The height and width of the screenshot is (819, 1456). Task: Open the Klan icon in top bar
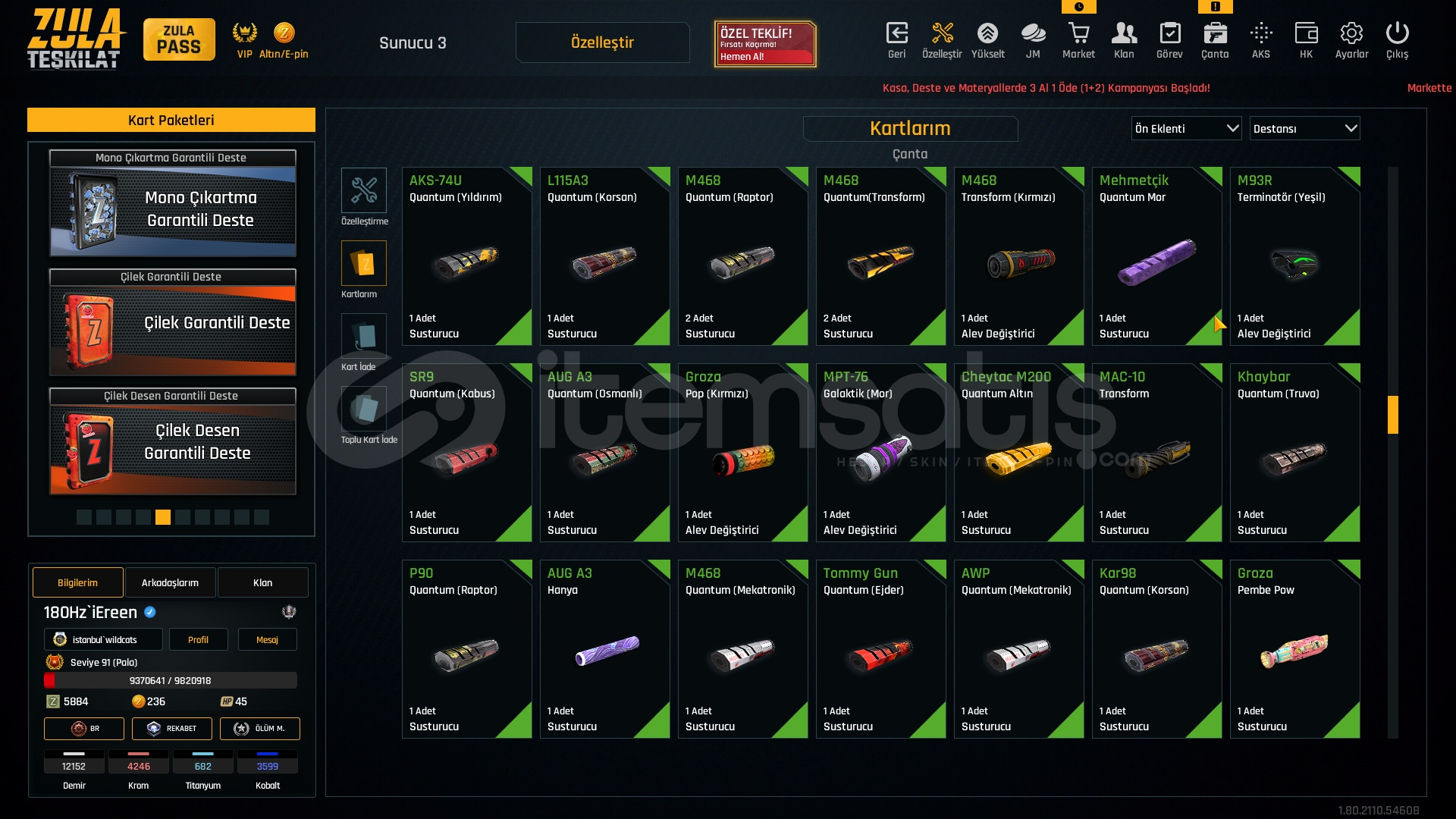(1124, 34)
